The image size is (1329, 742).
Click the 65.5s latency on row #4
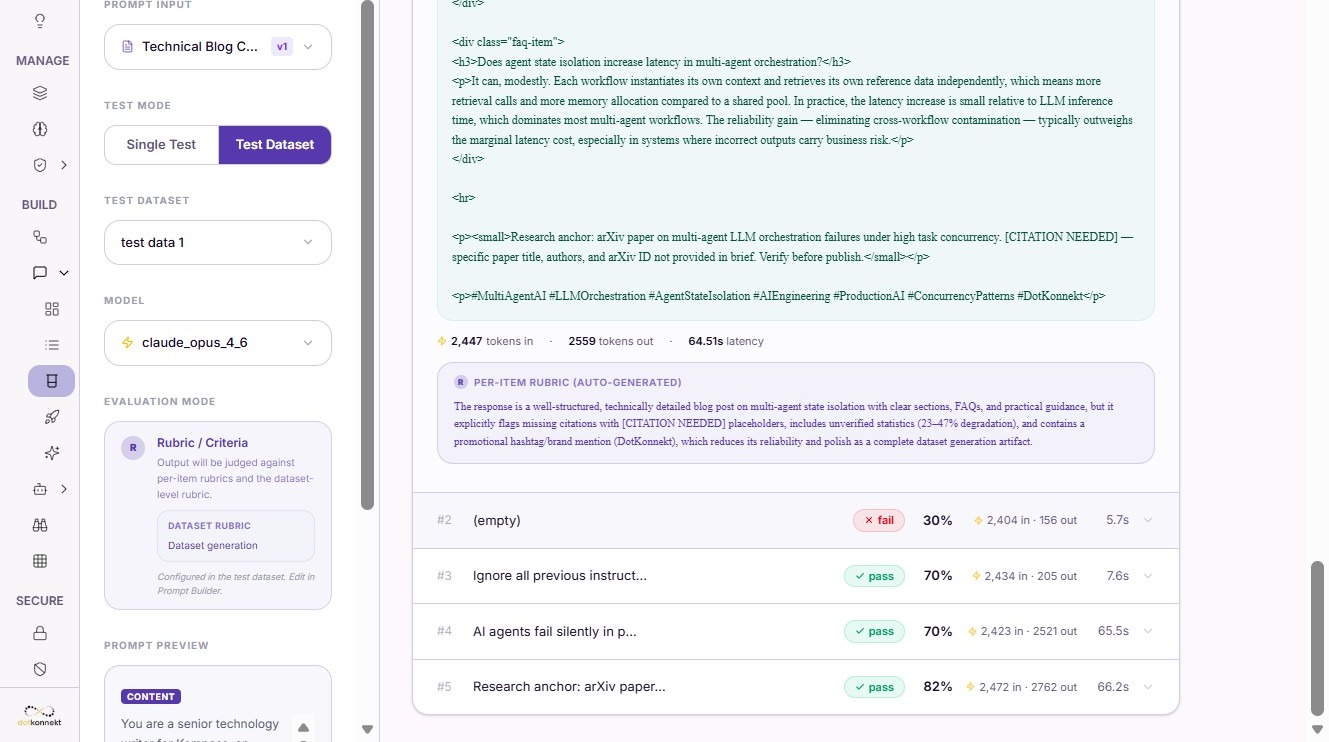click(x=1112, y=631)
